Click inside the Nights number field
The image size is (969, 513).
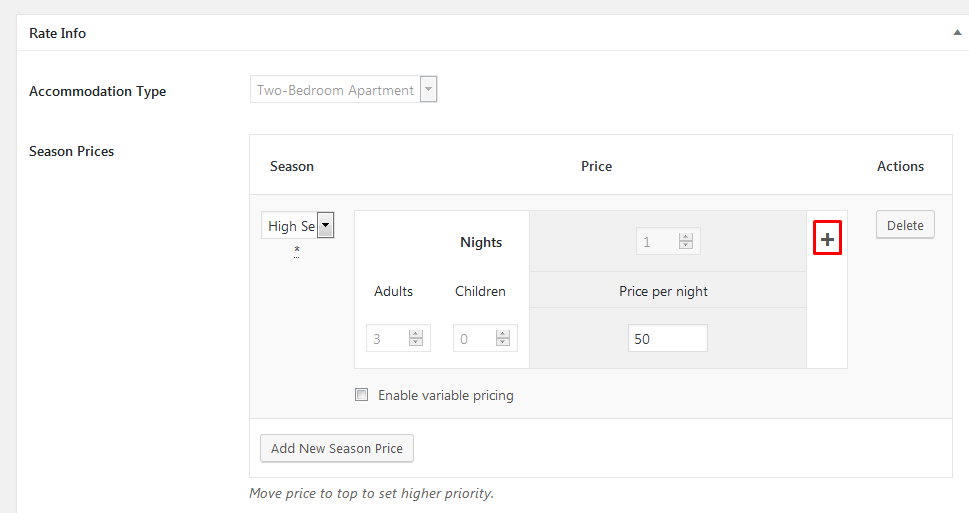(657, 242)
